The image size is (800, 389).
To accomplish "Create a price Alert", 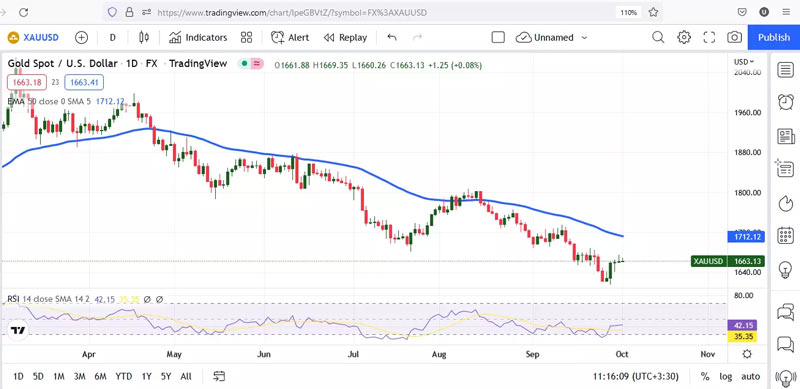I will (x=290, y=37).
